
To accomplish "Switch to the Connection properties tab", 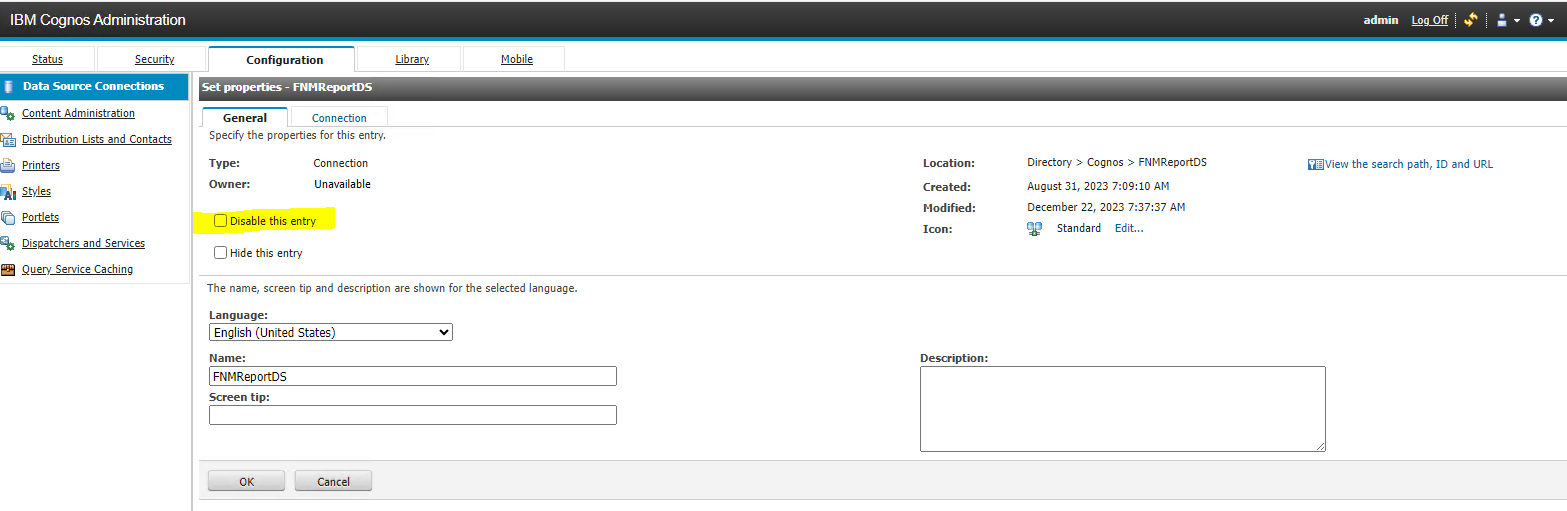I will 339,118.
